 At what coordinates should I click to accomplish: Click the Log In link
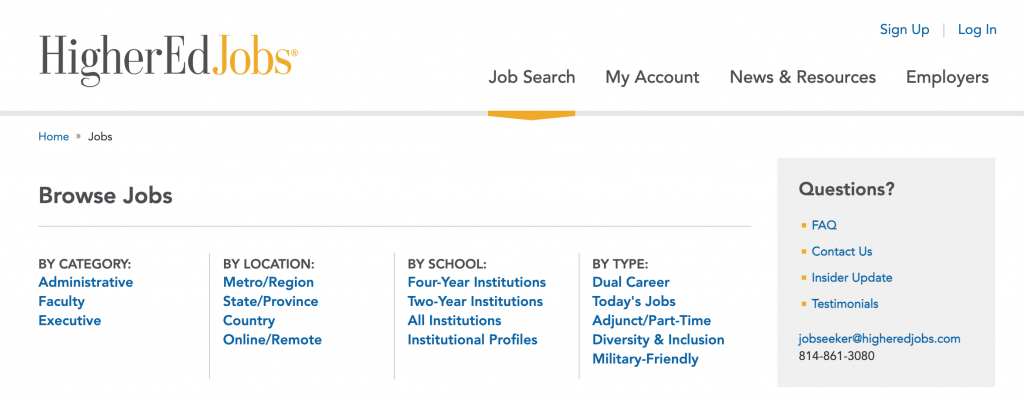click(977, 29)
